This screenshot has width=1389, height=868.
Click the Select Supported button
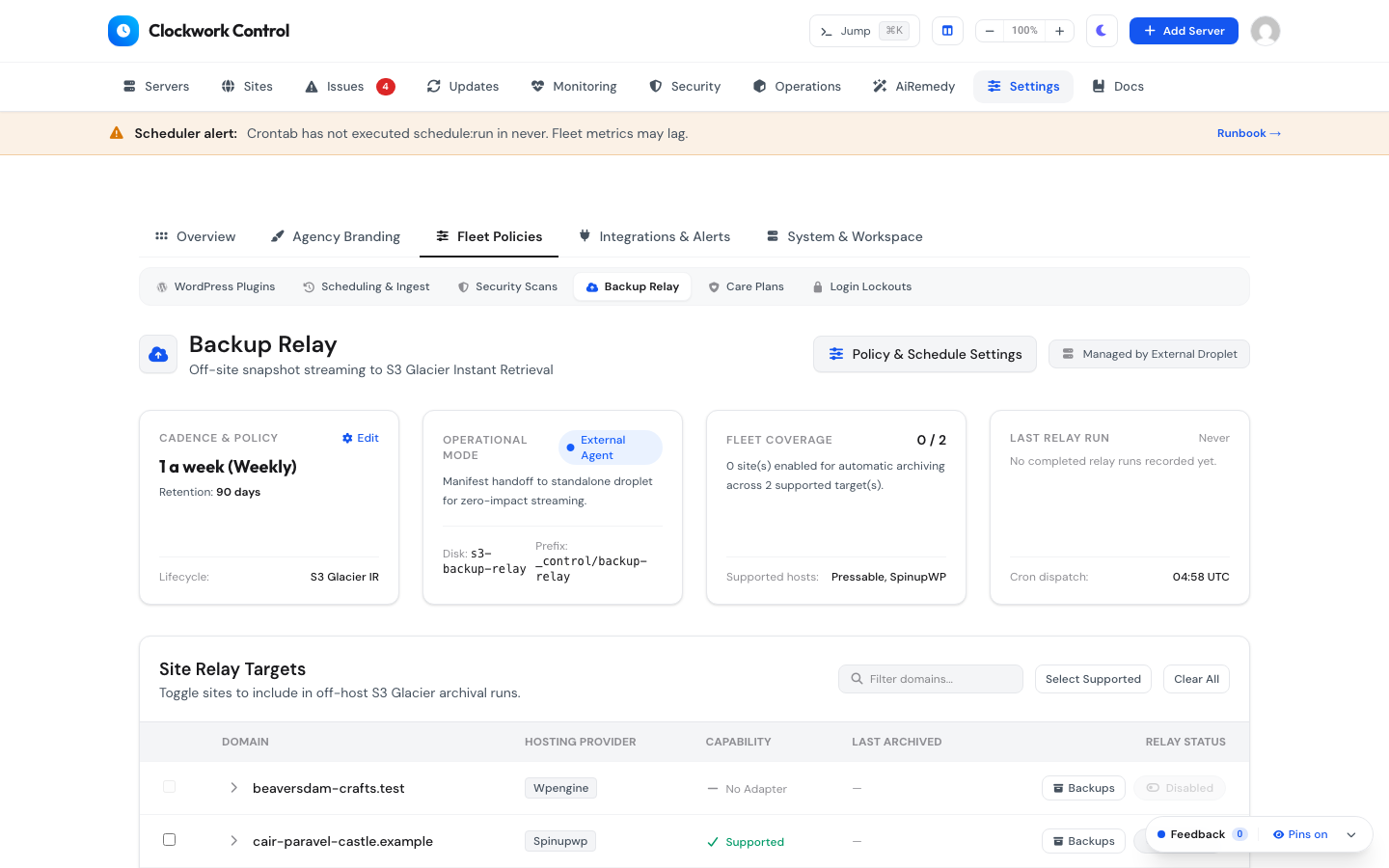coord(1093,679)
